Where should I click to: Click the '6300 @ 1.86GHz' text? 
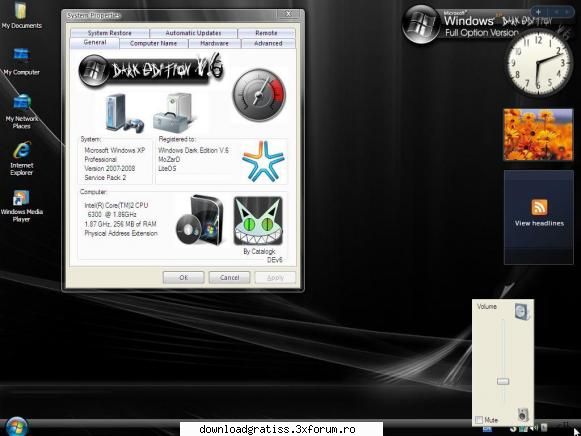(x=112, y=214)
